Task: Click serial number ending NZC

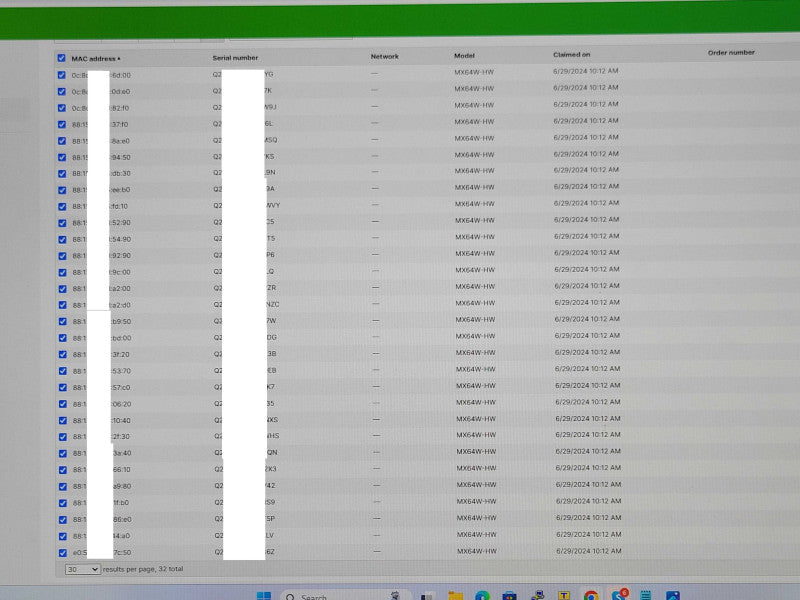Action: click(246, 304)
